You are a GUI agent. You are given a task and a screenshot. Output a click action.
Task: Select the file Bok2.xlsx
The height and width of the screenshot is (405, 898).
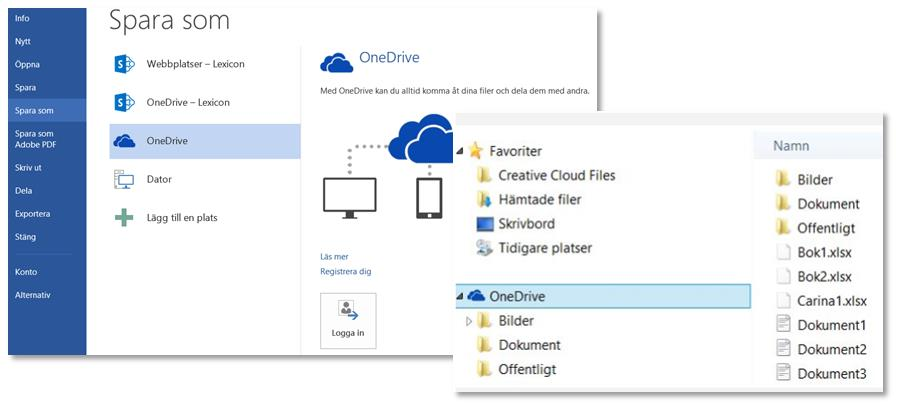(825, 277)
